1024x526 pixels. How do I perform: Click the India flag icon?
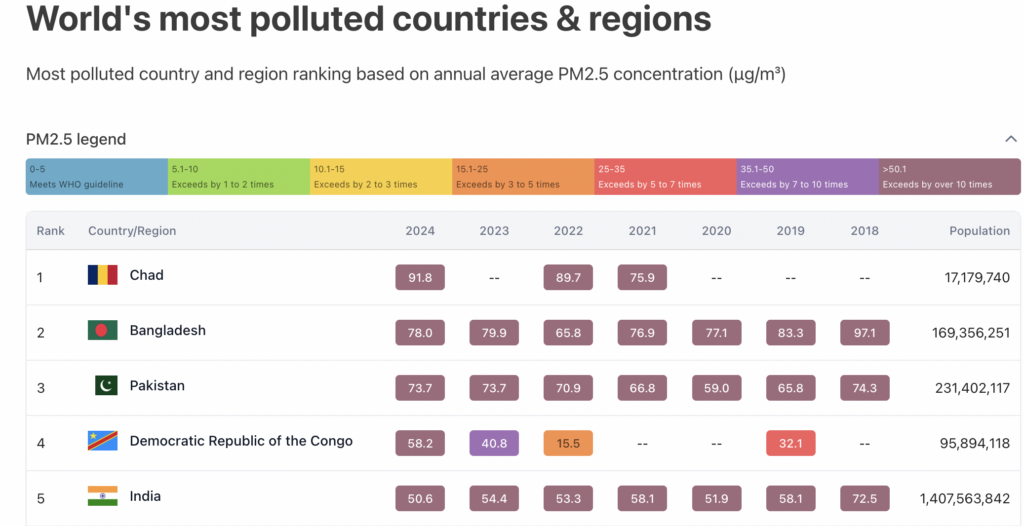click(103, 496)
